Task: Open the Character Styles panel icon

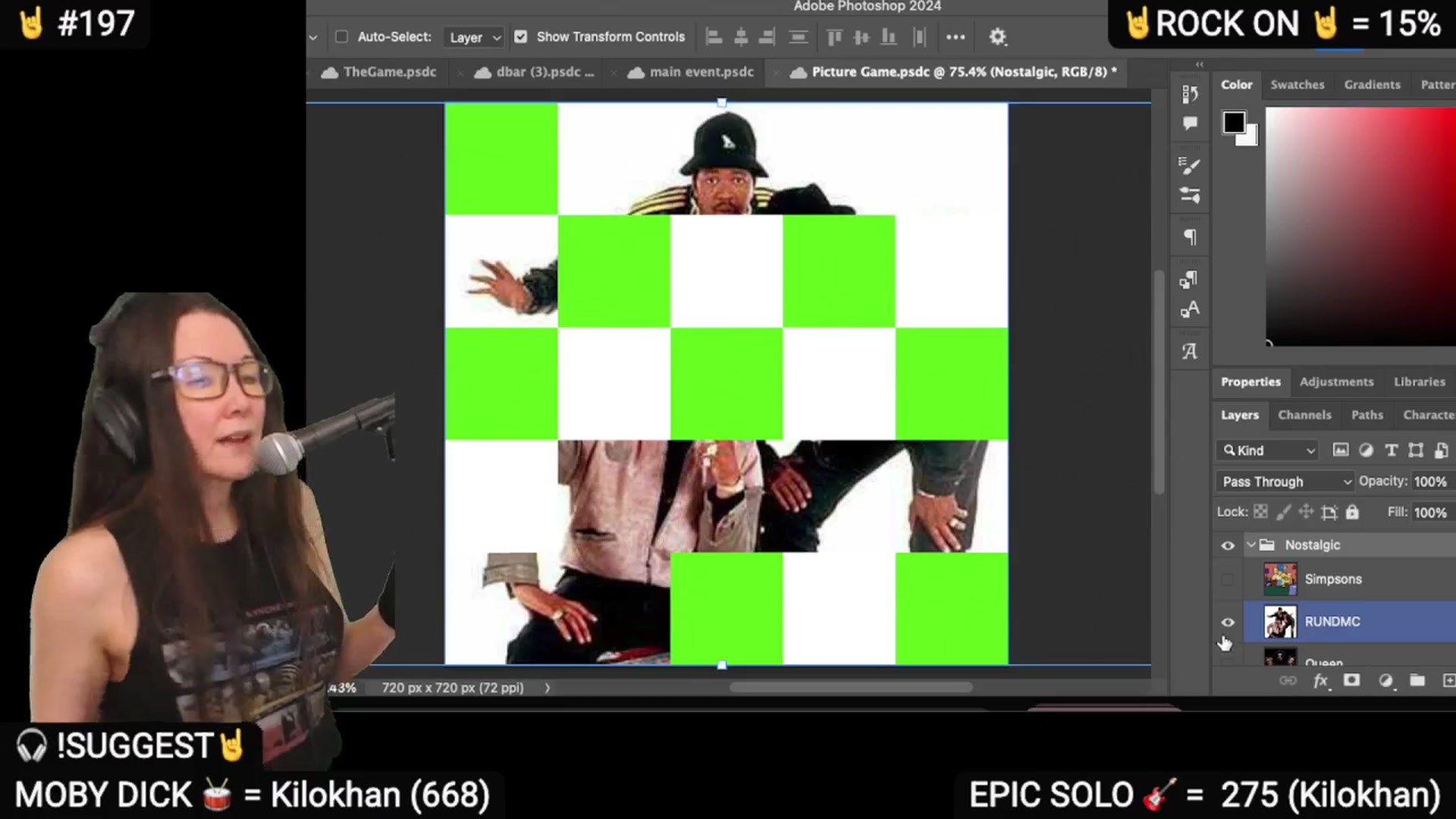Action: pyautogui.click(x=1190, y=309)
